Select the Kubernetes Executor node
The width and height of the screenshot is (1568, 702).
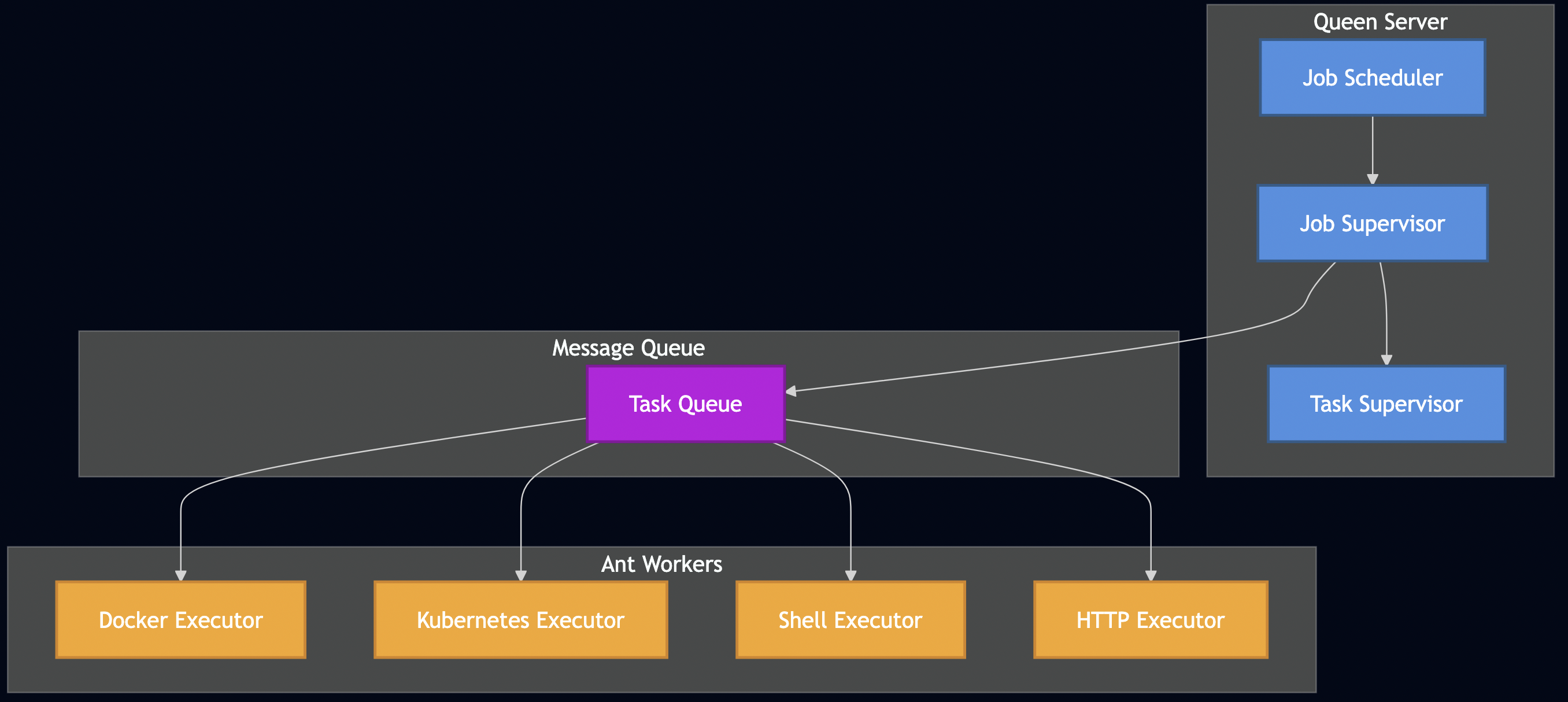pyautogui.click(x=520, y=620)
